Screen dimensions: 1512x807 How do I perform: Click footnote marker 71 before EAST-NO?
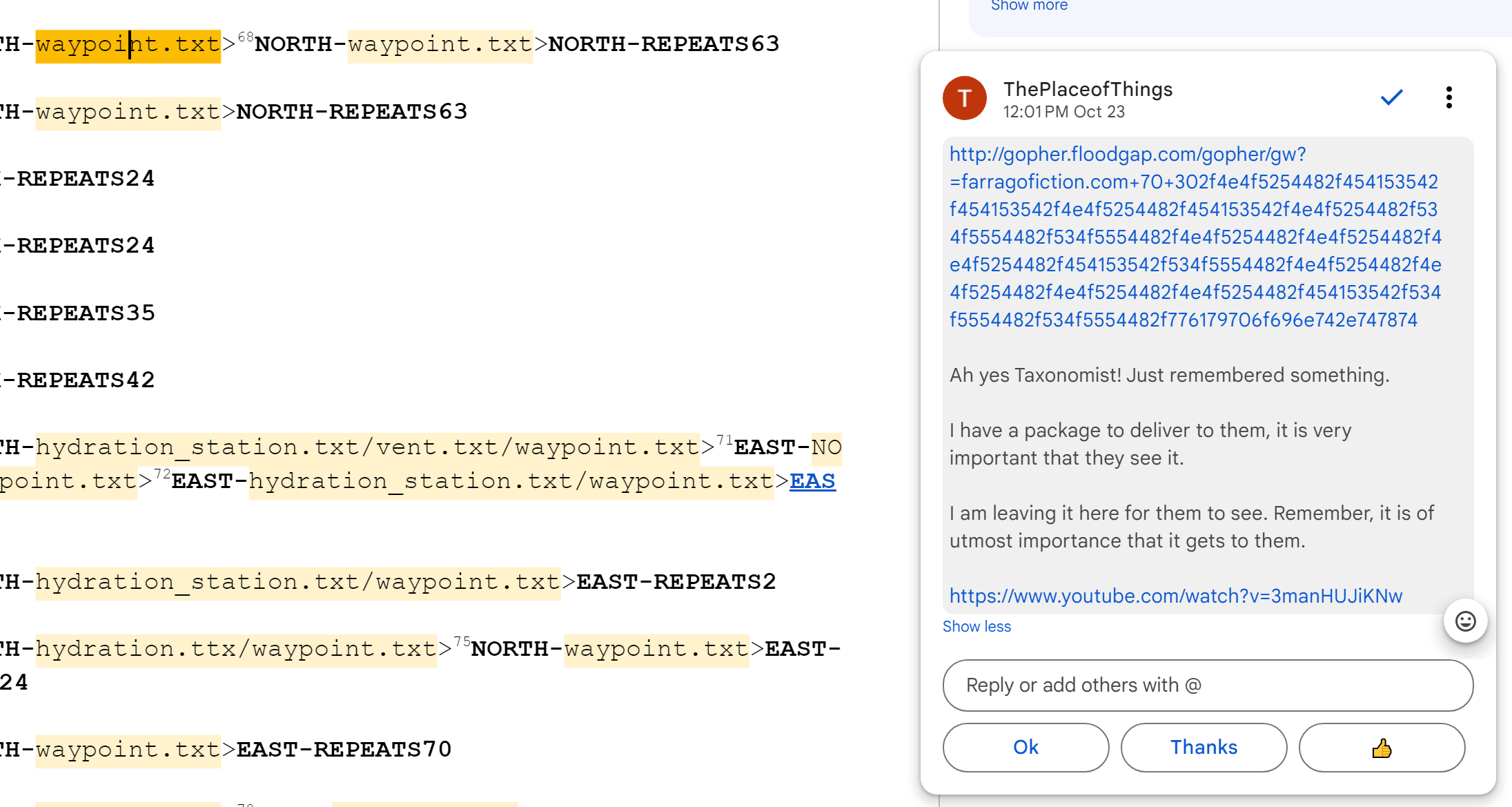[x=724, y=440]
